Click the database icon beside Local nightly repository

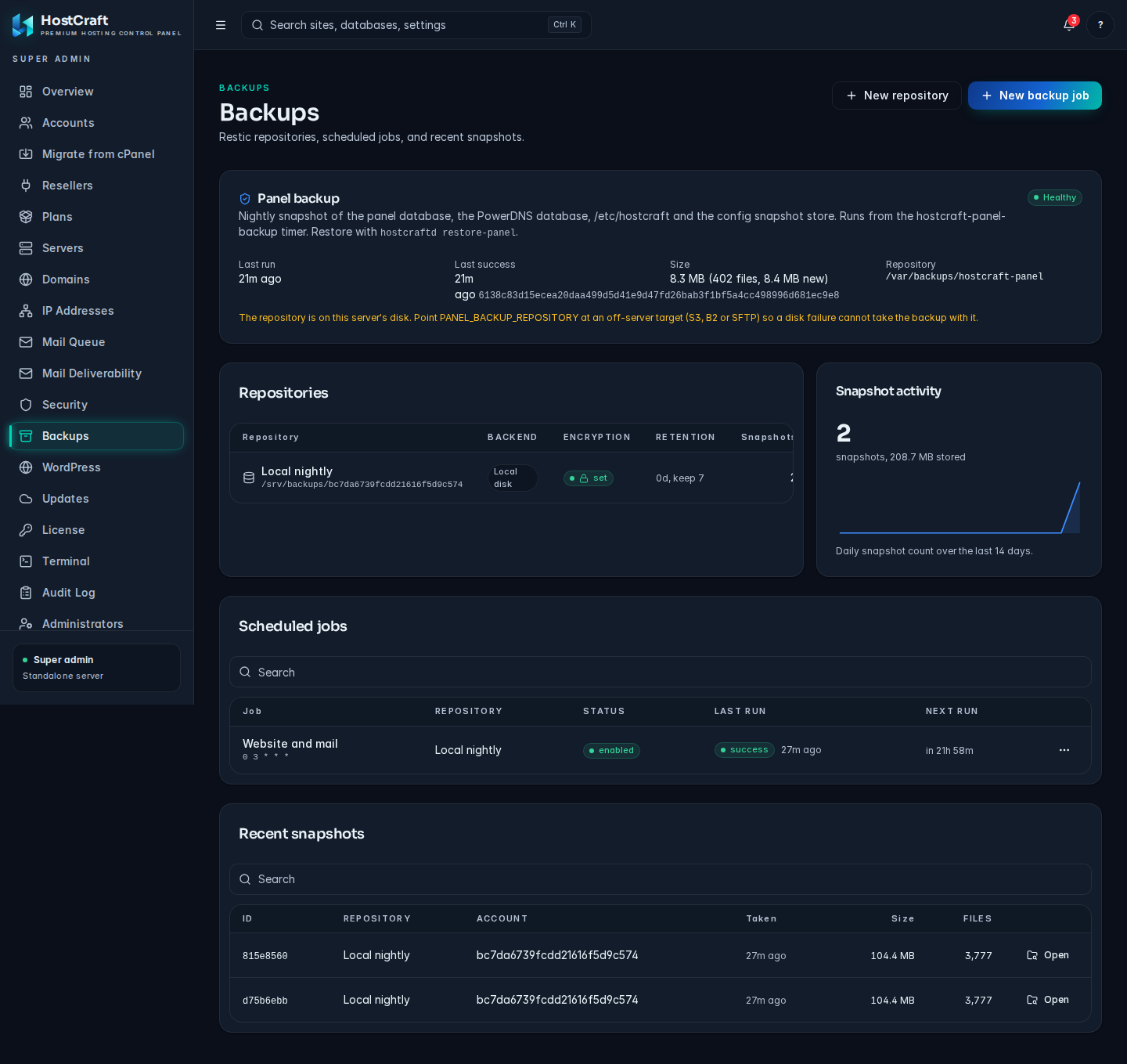click(x=249, y=478)
